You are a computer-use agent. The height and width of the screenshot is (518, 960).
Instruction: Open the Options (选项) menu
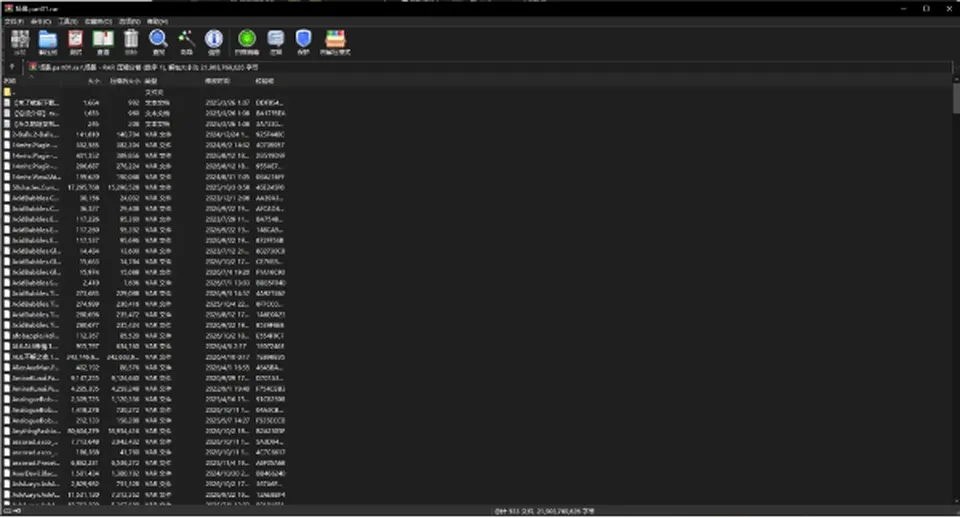tap(129, 21)
